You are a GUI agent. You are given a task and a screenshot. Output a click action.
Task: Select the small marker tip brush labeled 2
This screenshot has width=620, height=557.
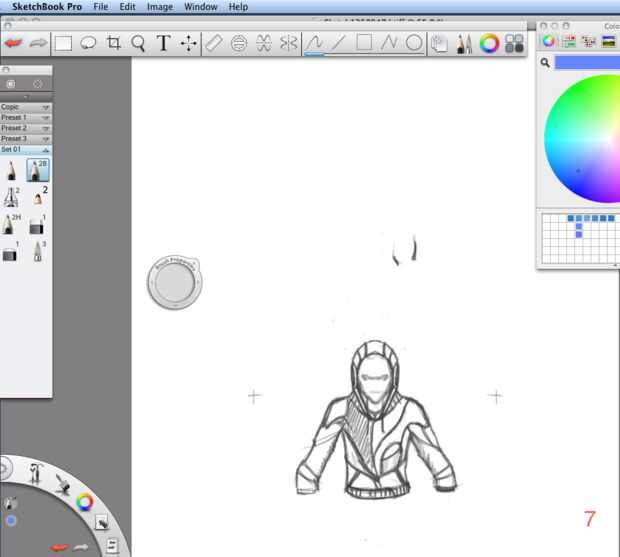coord(38,197)
